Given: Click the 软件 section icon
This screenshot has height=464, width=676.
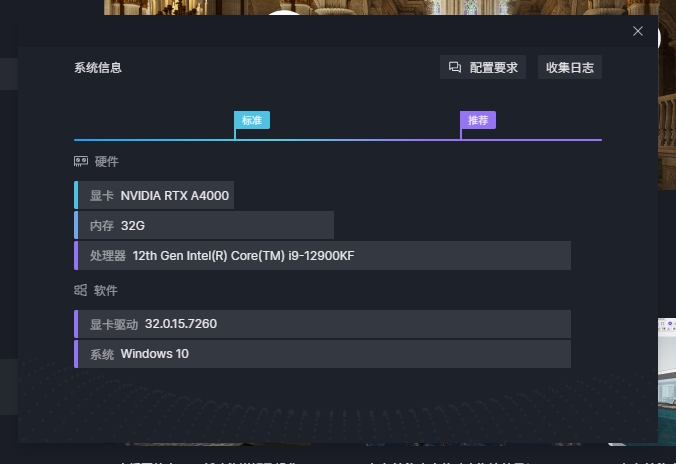Looking at the screenshot, I should 81,290.
